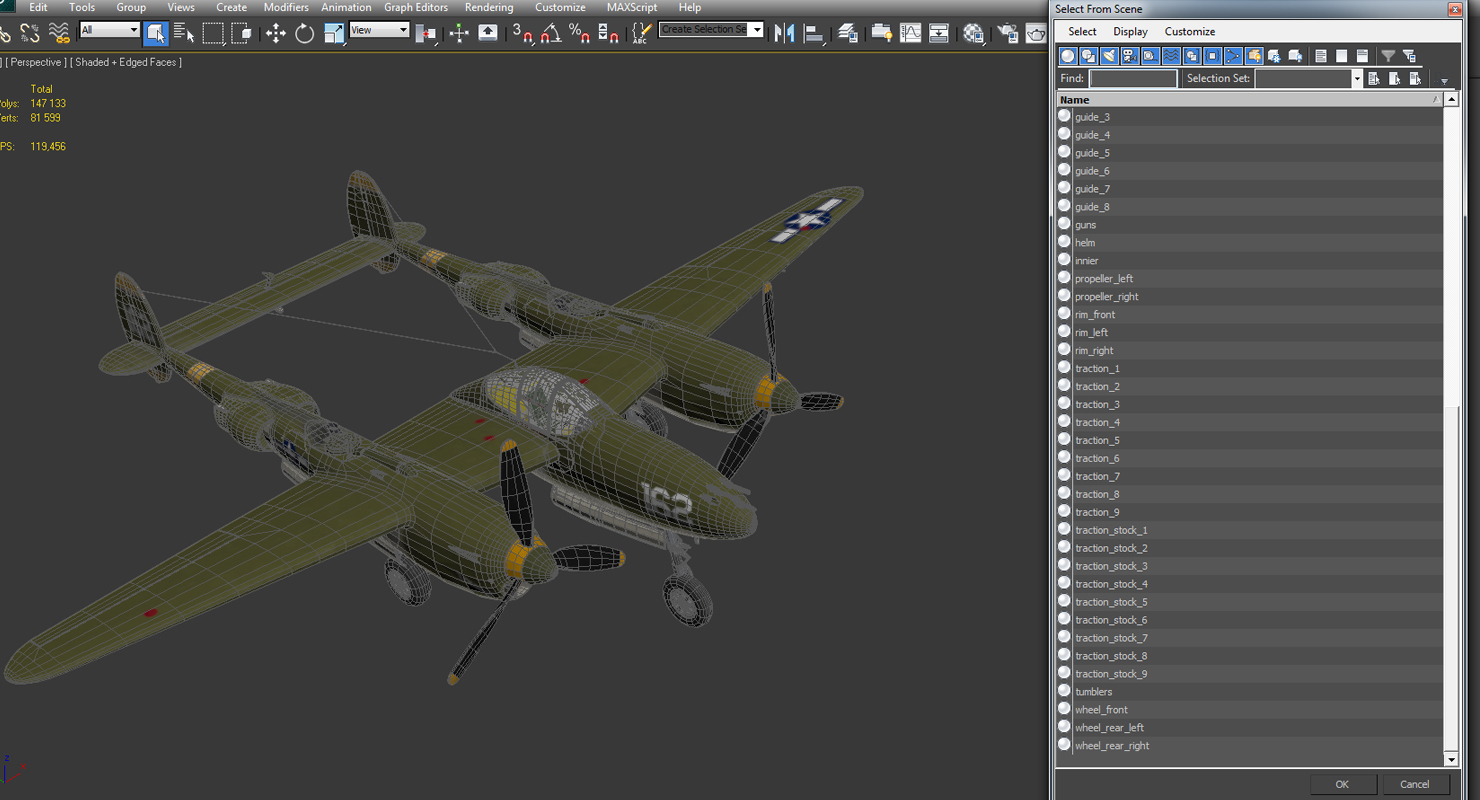1480x800 pixels.
Task: Open the Graph Editors menu
Action: tap(416, 7)
